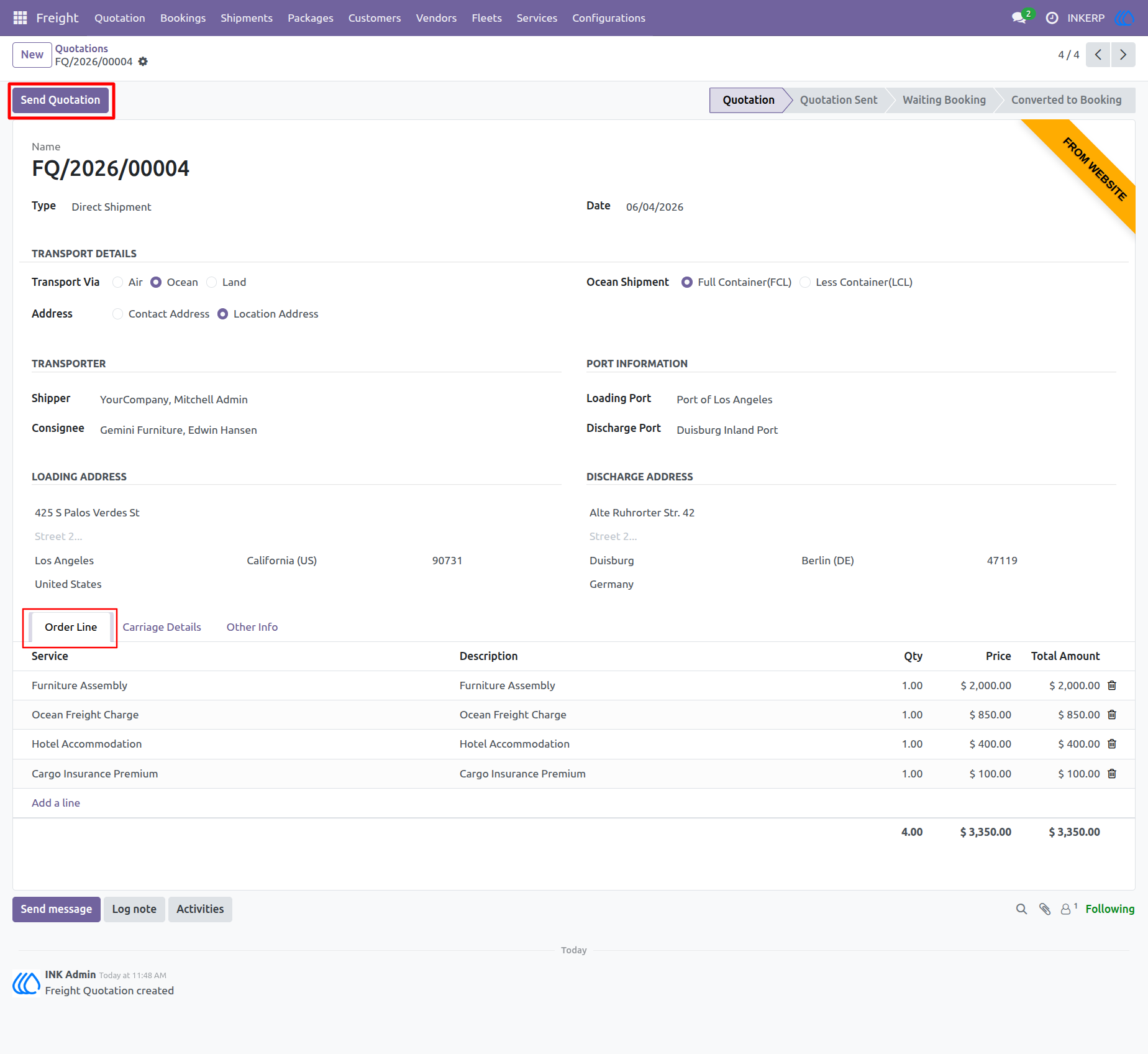Open the California (US) state field
This screenshot has height=1054, width=1148.
point(335,561)
